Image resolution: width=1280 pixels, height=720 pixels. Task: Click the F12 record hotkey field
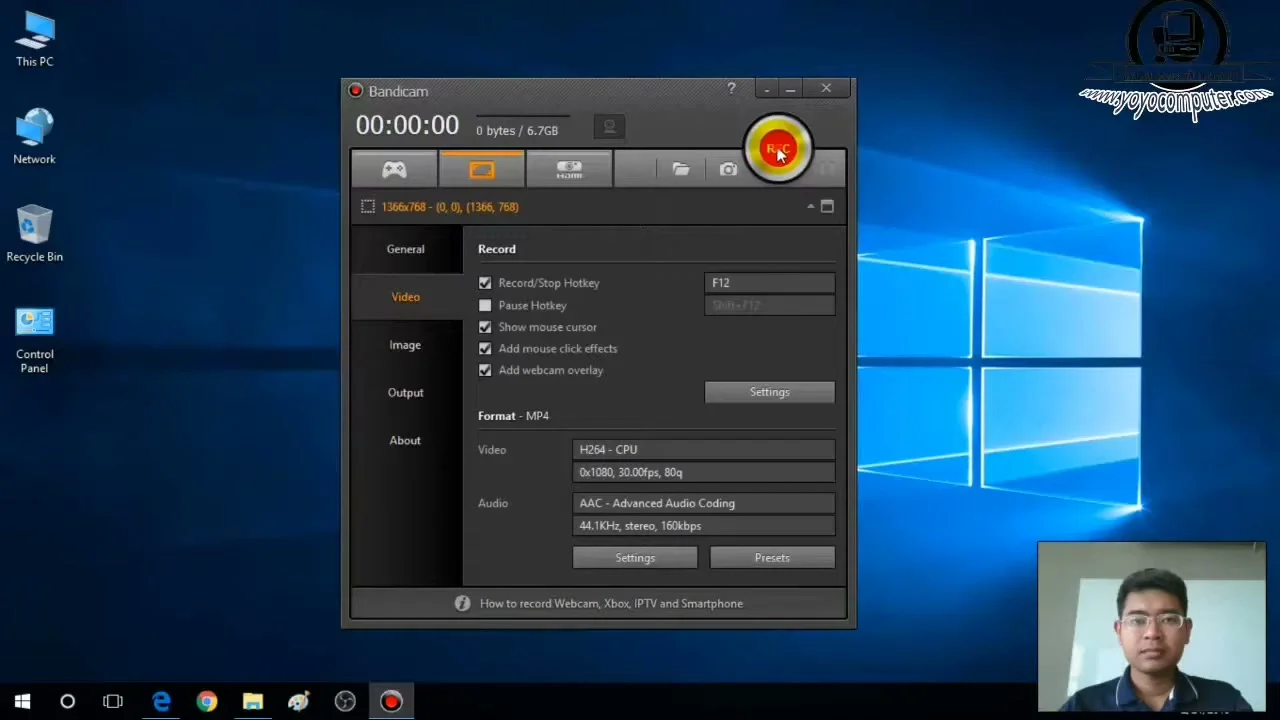[x=770, y=283]
